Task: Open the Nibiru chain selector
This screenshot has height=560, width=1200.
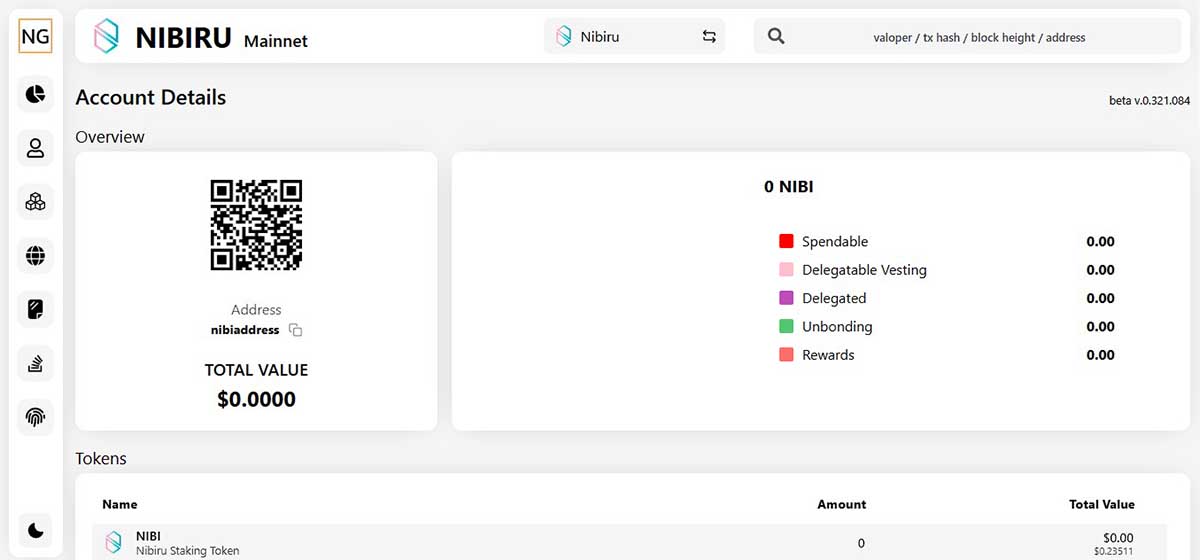Action: point(634,36)
